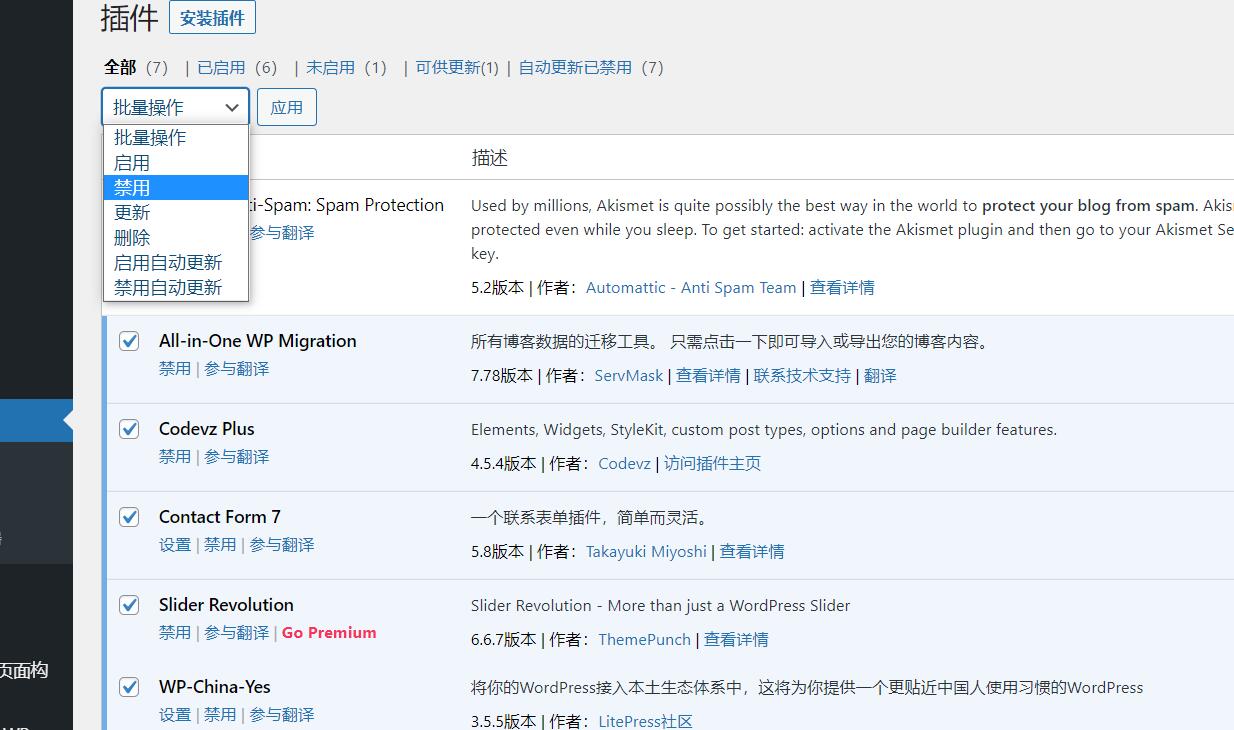1234x730 pixels.
Task: Click the 描述 column header
Action: (x=490, y=158)
